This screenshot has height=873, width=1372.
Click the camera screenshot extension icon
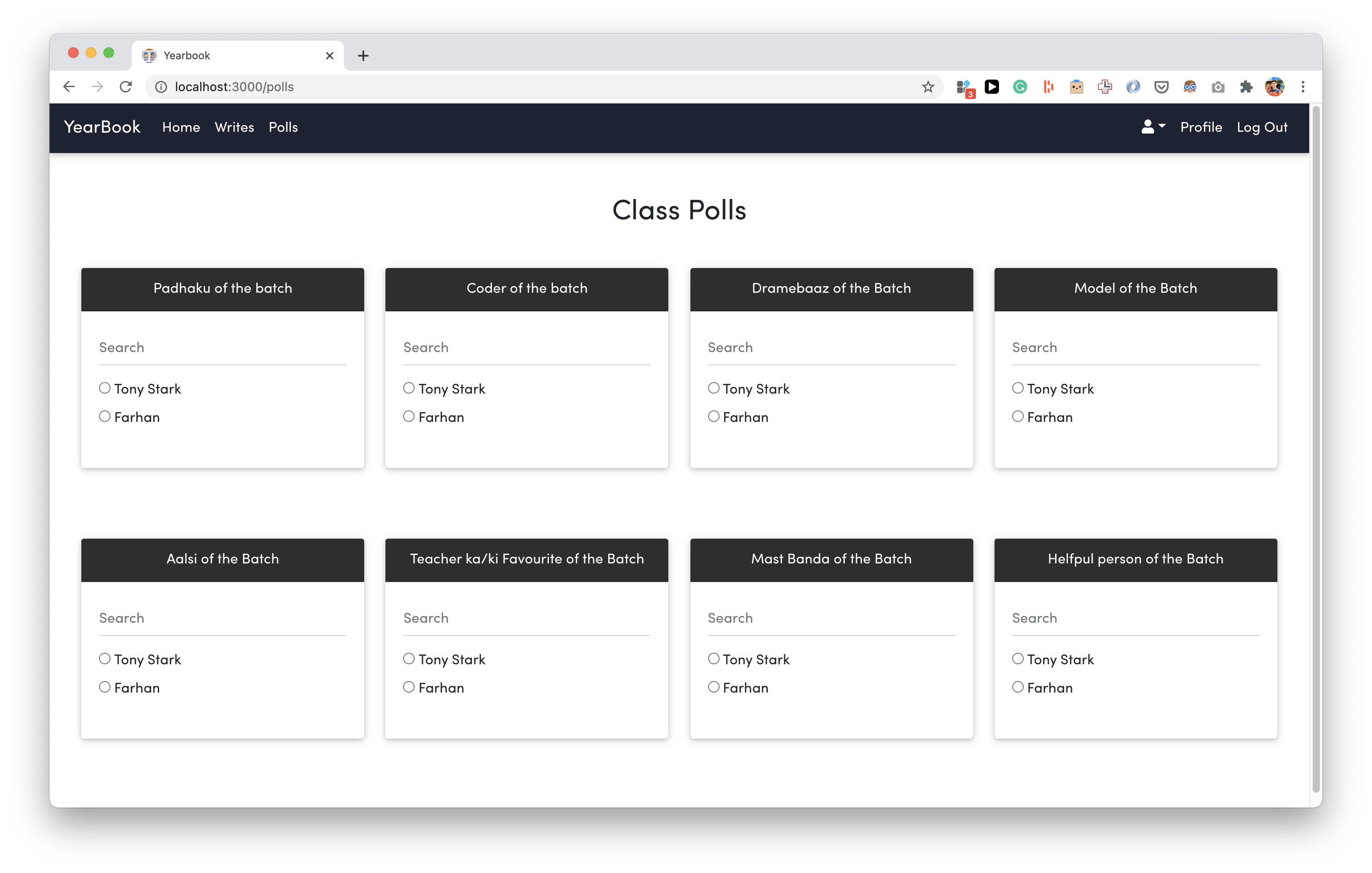[x=1218, y=87]
